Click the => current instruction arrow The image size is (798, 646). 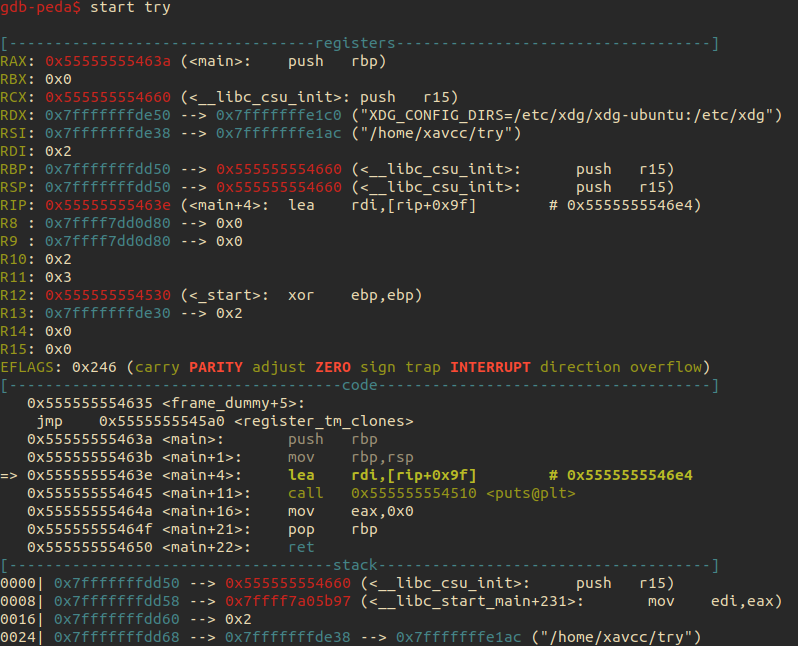point(9,475)
